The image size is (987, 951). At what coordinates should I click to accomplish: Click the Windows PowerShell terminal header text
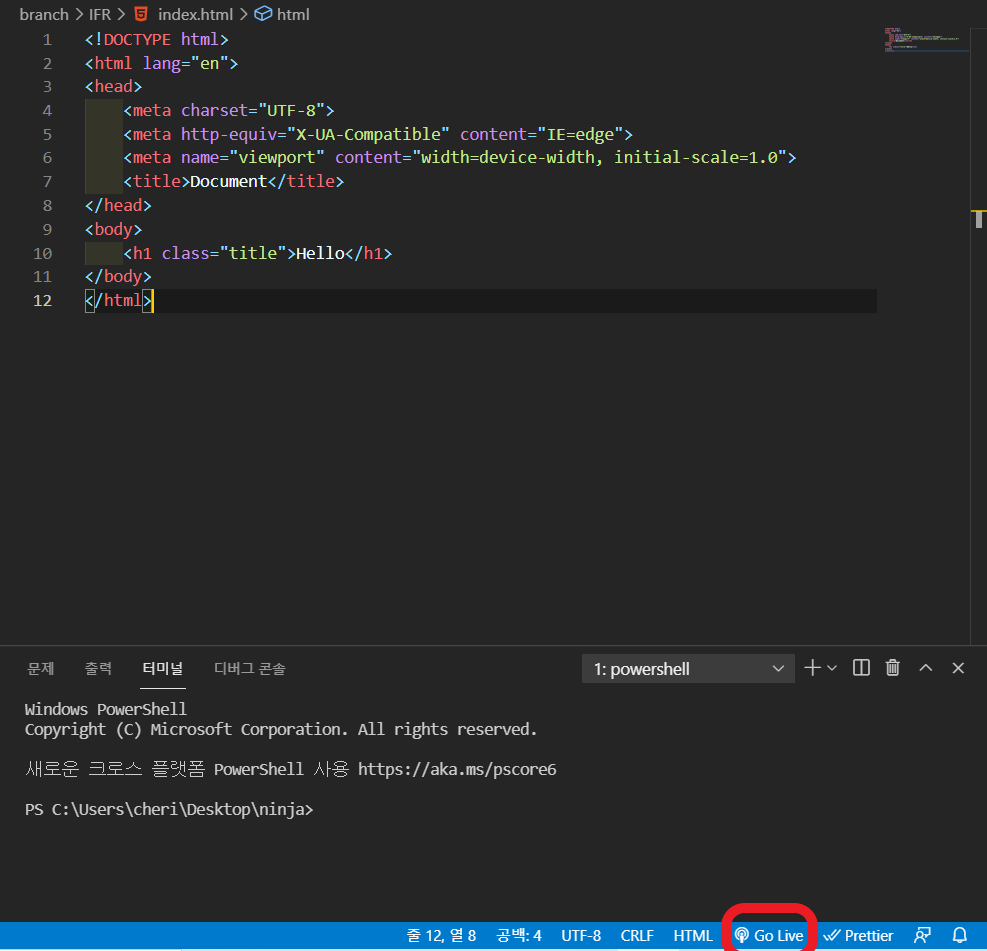point(106,709)
